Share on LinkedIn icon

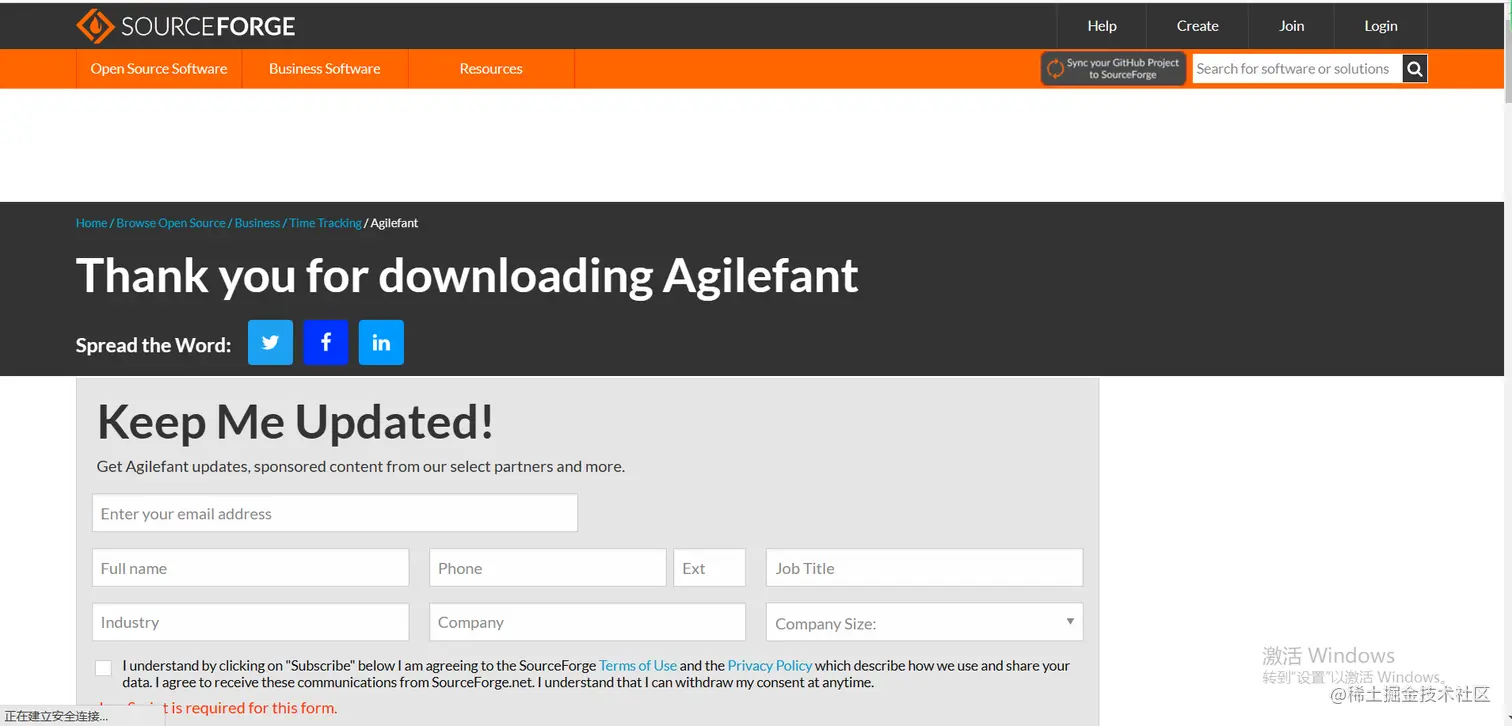coord(381,342)
